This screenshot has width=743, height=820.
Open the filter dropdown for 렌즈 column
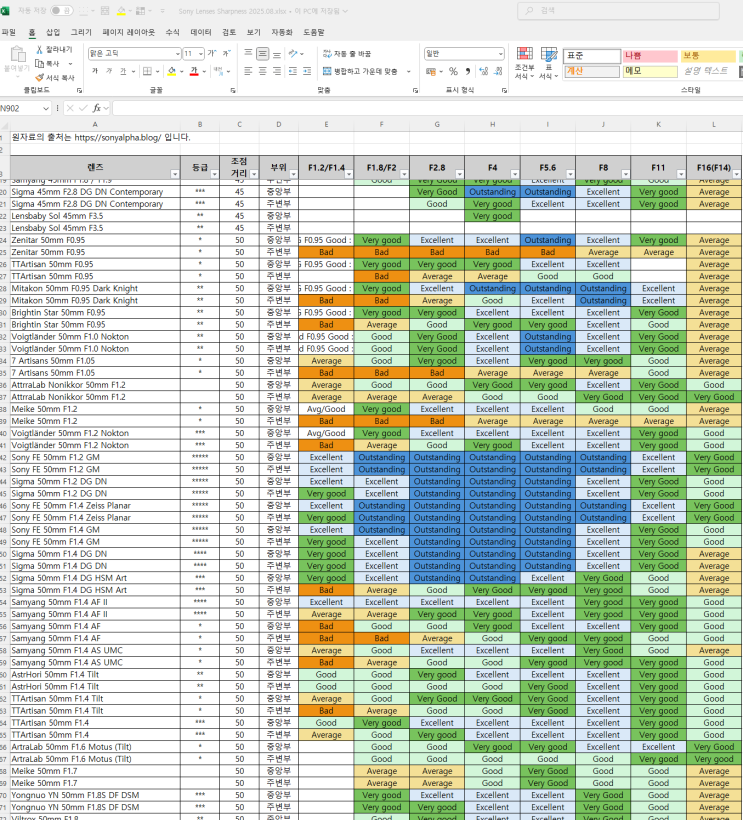click(175, 174)
